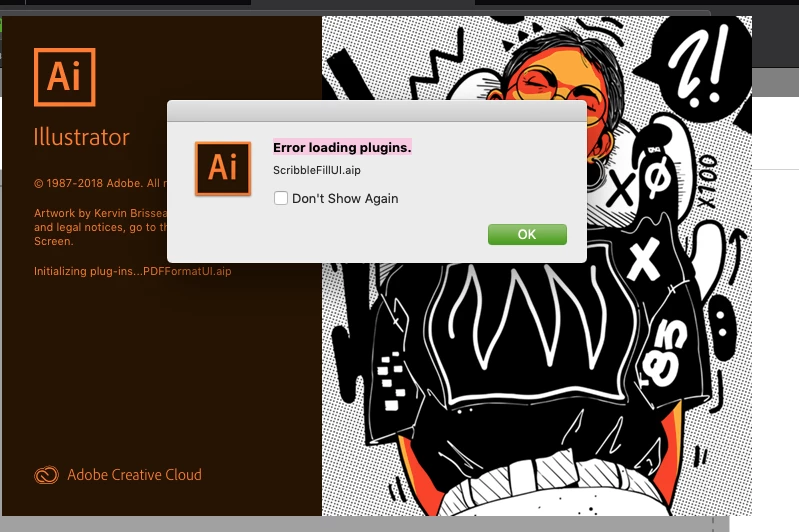Click the Illustrator Ai logo on splash screen
This screenshot has height=532, width=799.
click(x=65, y=77)
